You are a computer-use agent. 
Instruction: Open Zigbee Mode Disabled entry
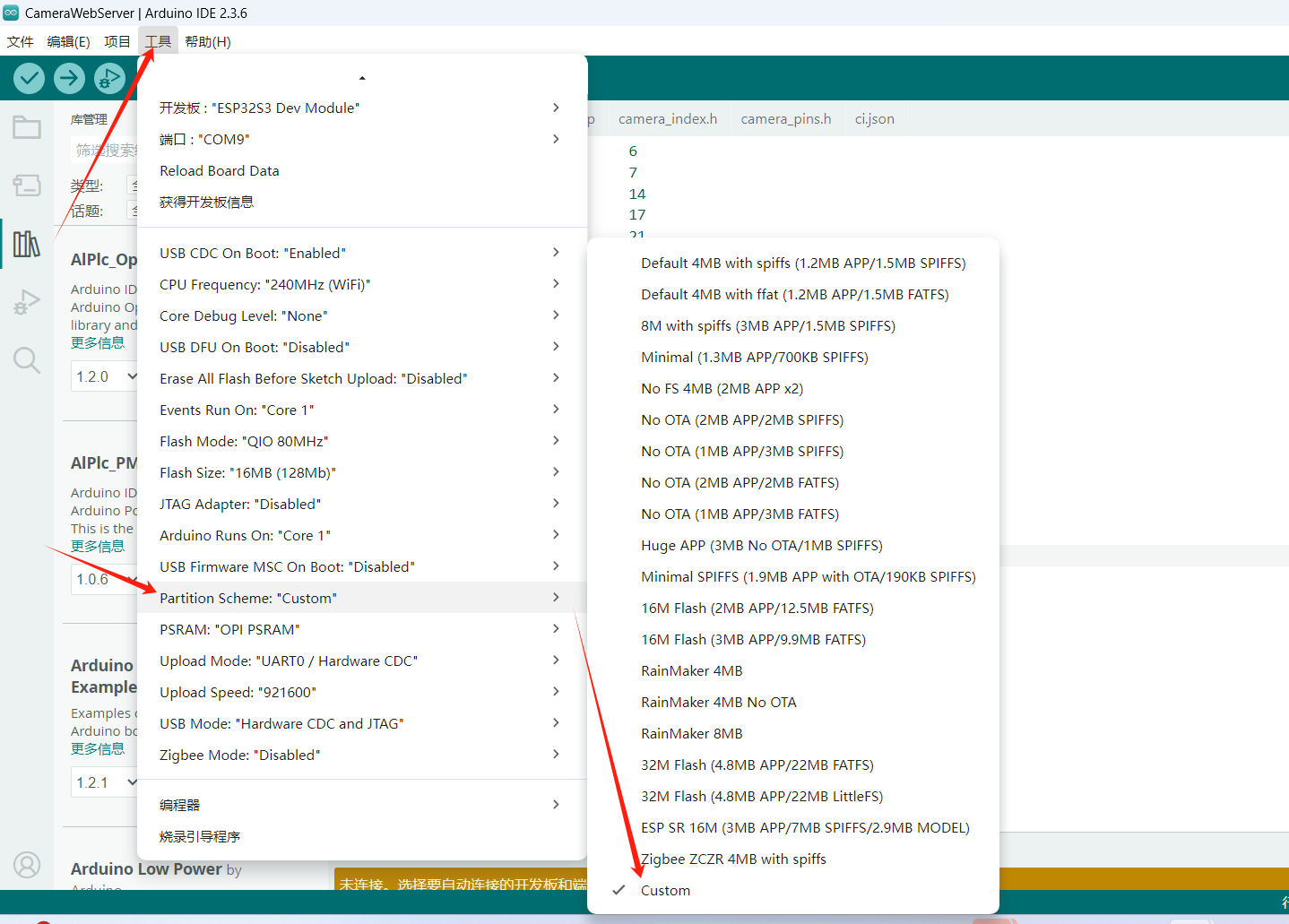pos(362,755)
